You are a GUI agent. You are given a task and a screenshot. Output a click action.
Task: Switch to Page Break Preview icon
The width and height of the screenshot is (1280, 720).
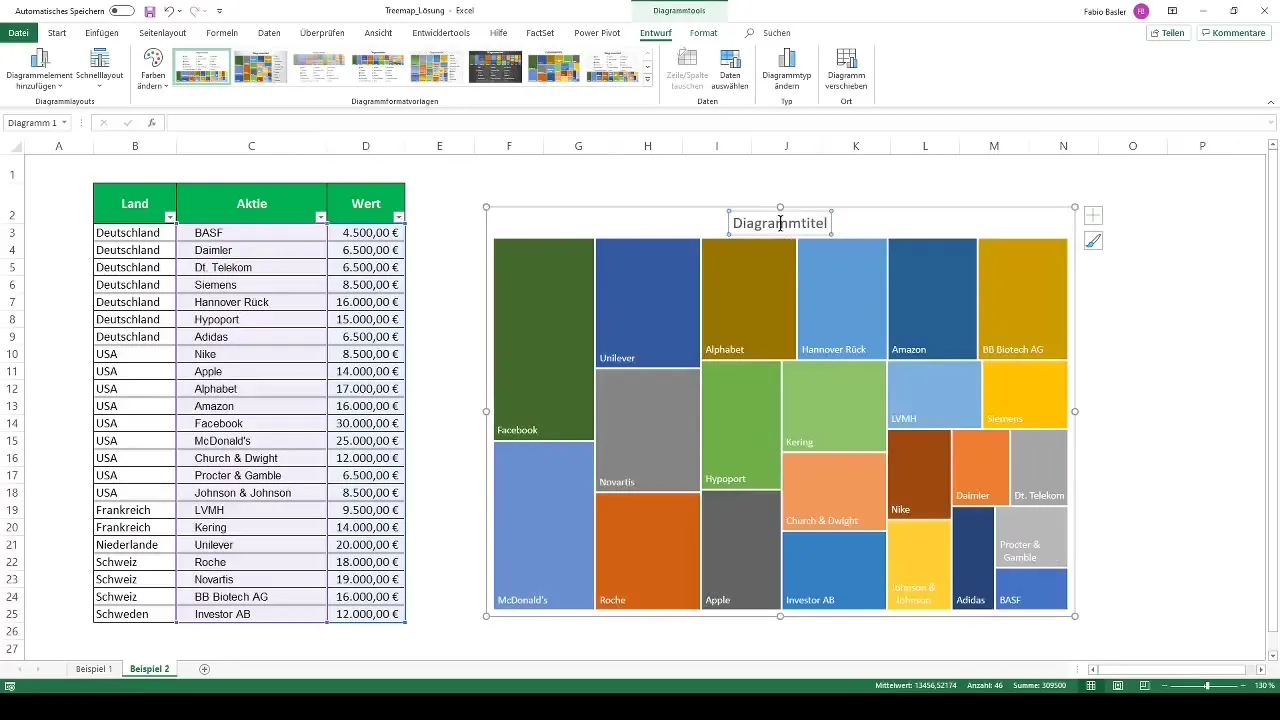(x=1143, y=686)
